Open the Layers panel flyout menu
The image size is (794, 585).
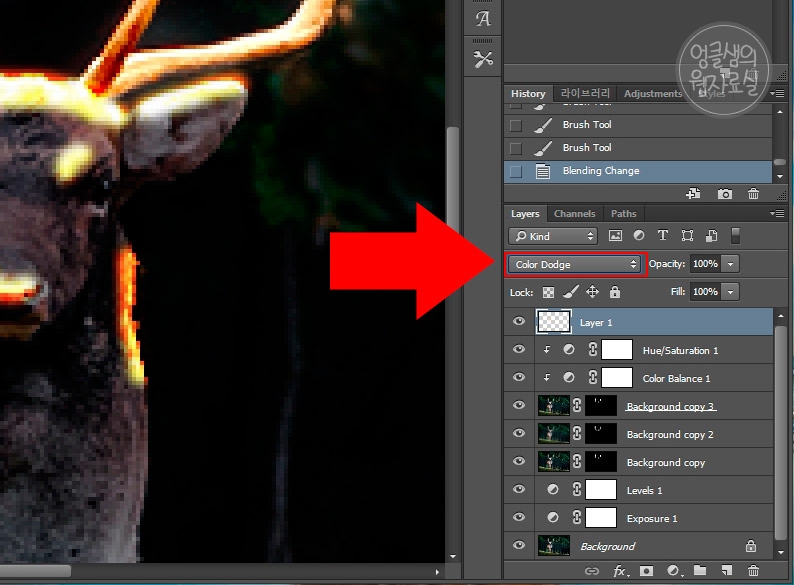777,214
